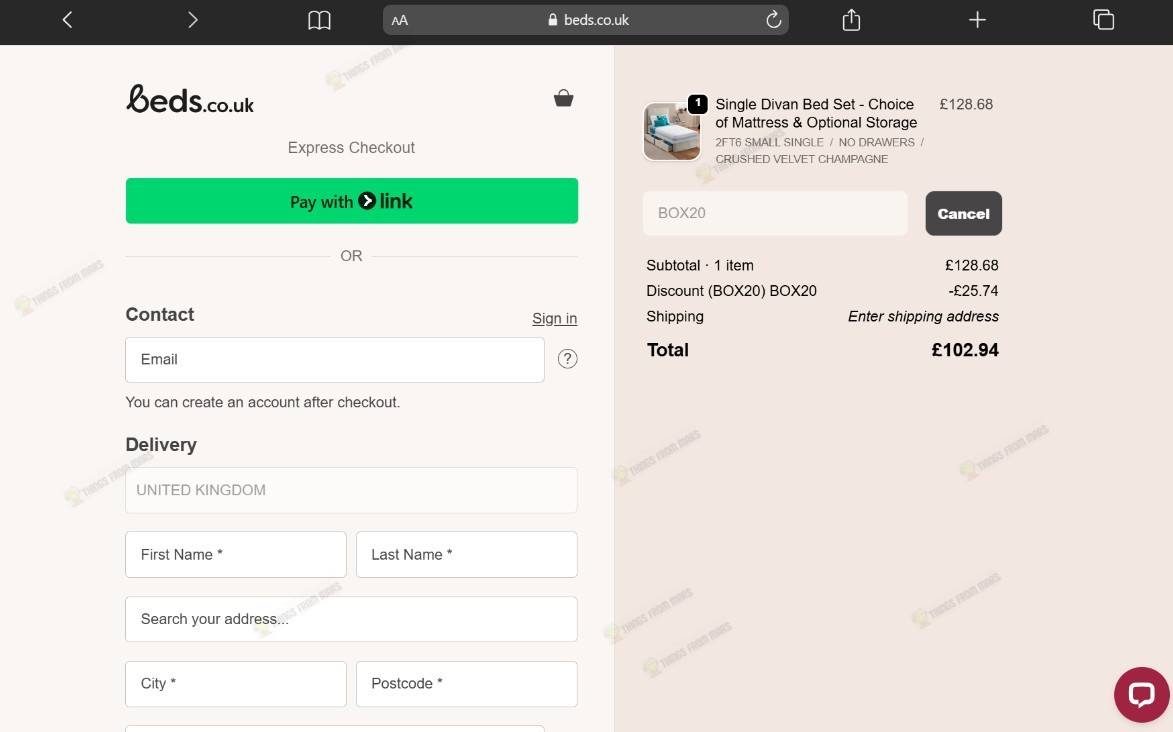Focus the City field
This screenshot has height=732, width=1173.
236,684
